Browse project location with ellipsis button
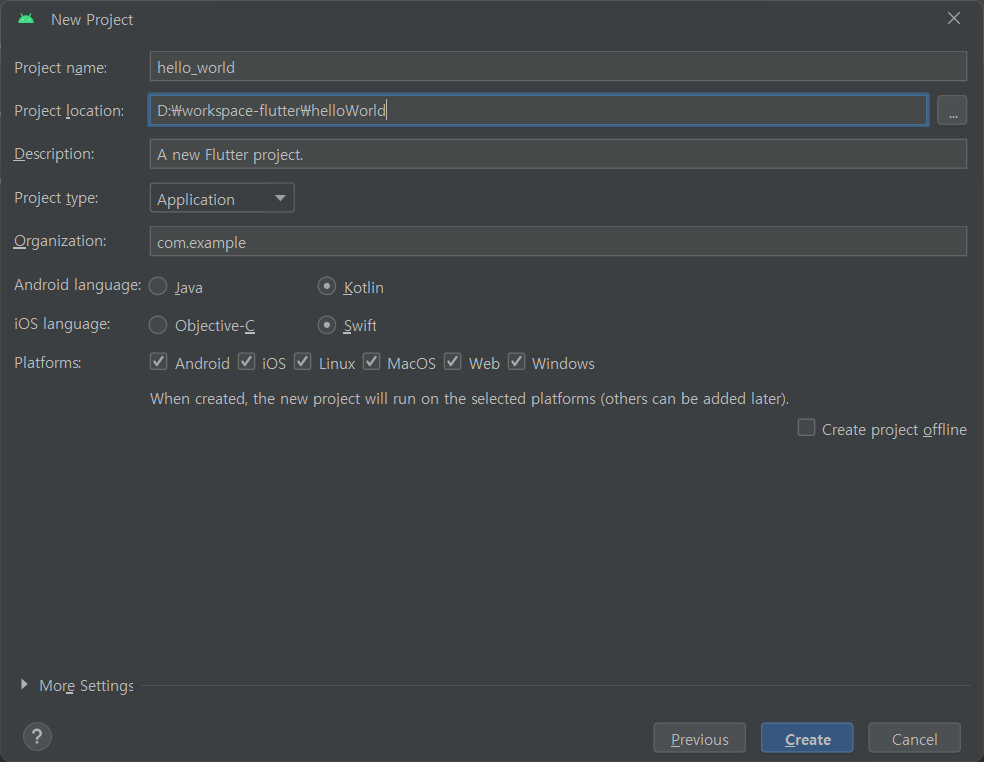This screenshot has height=762, width=984. tap(952, 110)
